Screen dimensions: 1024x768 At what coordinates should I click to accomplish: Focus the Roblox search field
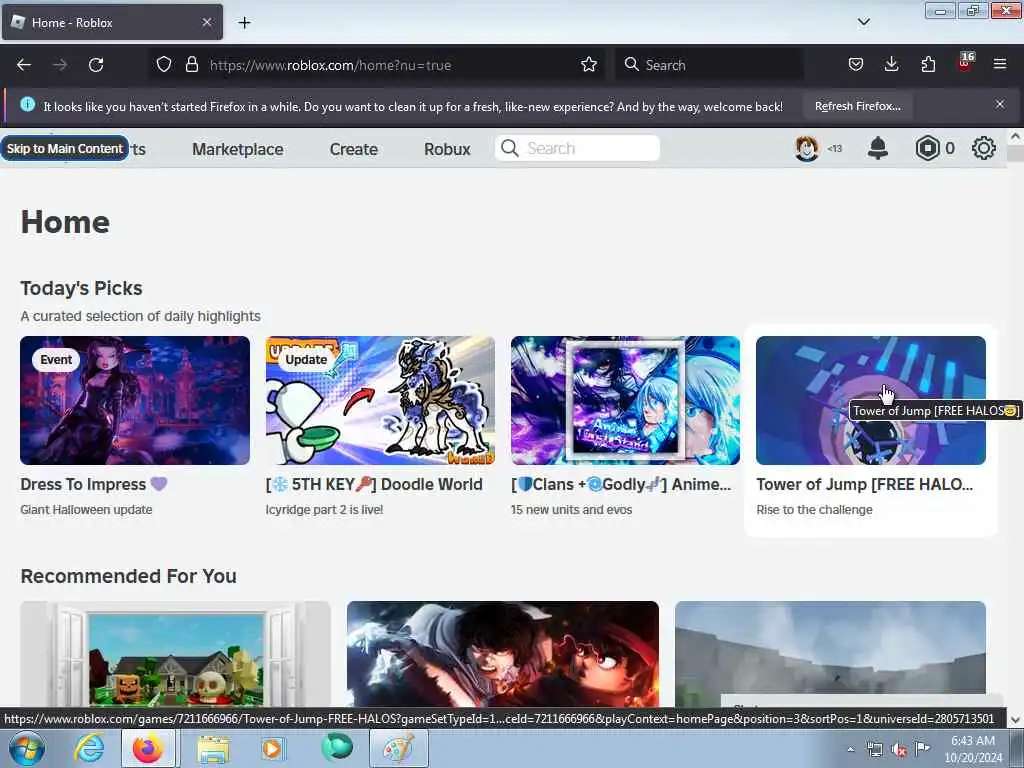(577, 148)
